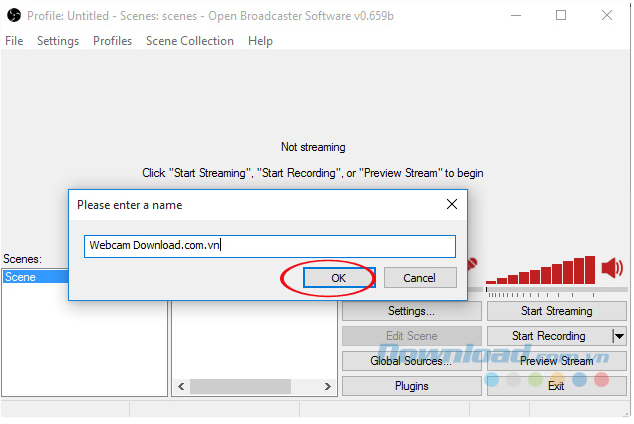Click the Start Recording button
Viewport: 634px width, 424px height.
point(549,336)
